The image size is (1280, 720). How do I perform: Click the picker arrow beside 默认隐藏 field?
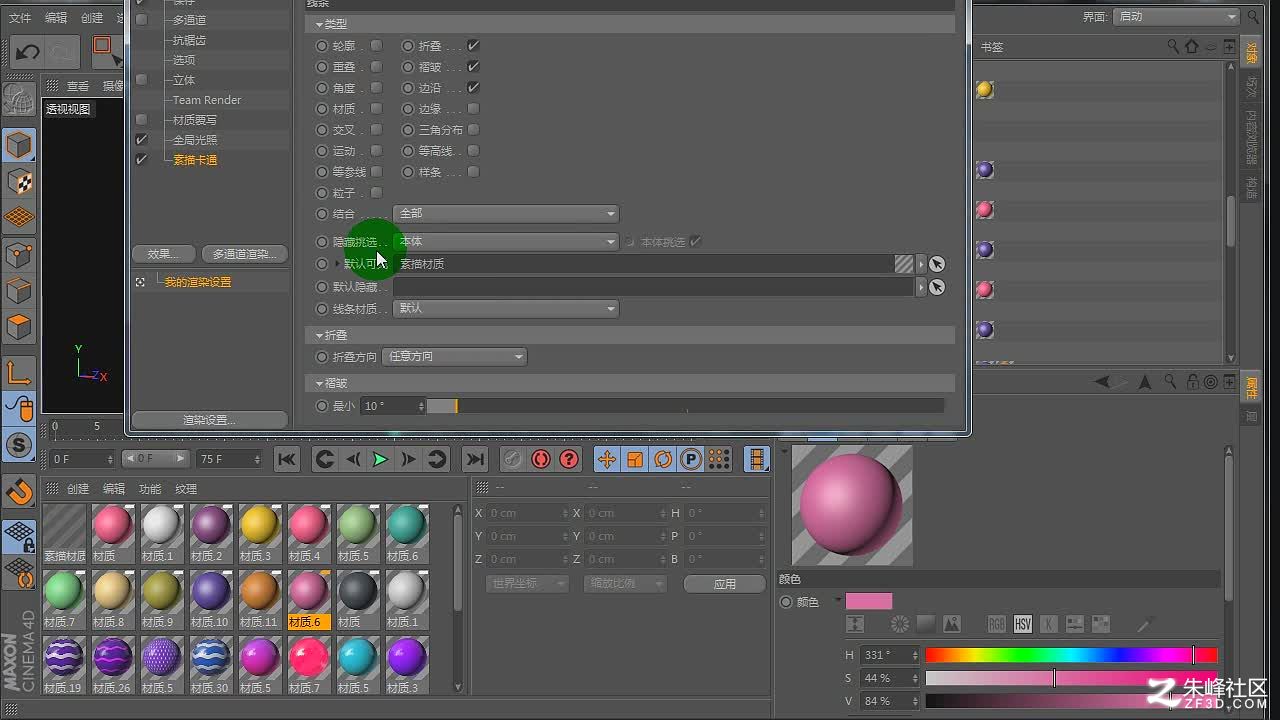coord(937,287)
